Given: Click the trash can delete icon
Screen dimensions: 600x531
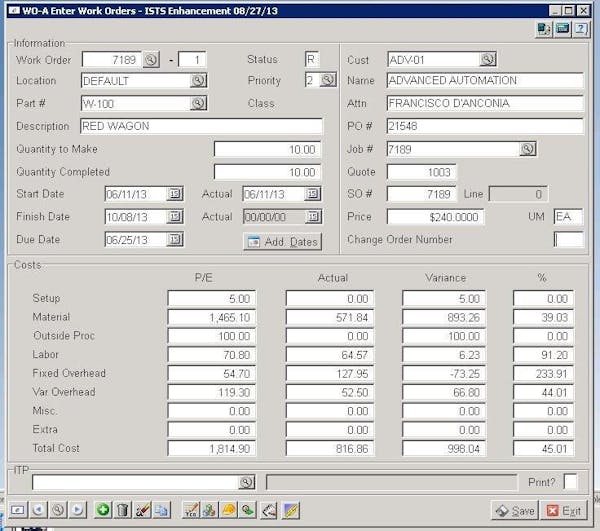Looking at the screenshot, I should pyautogui.click(x=123, y=510).
